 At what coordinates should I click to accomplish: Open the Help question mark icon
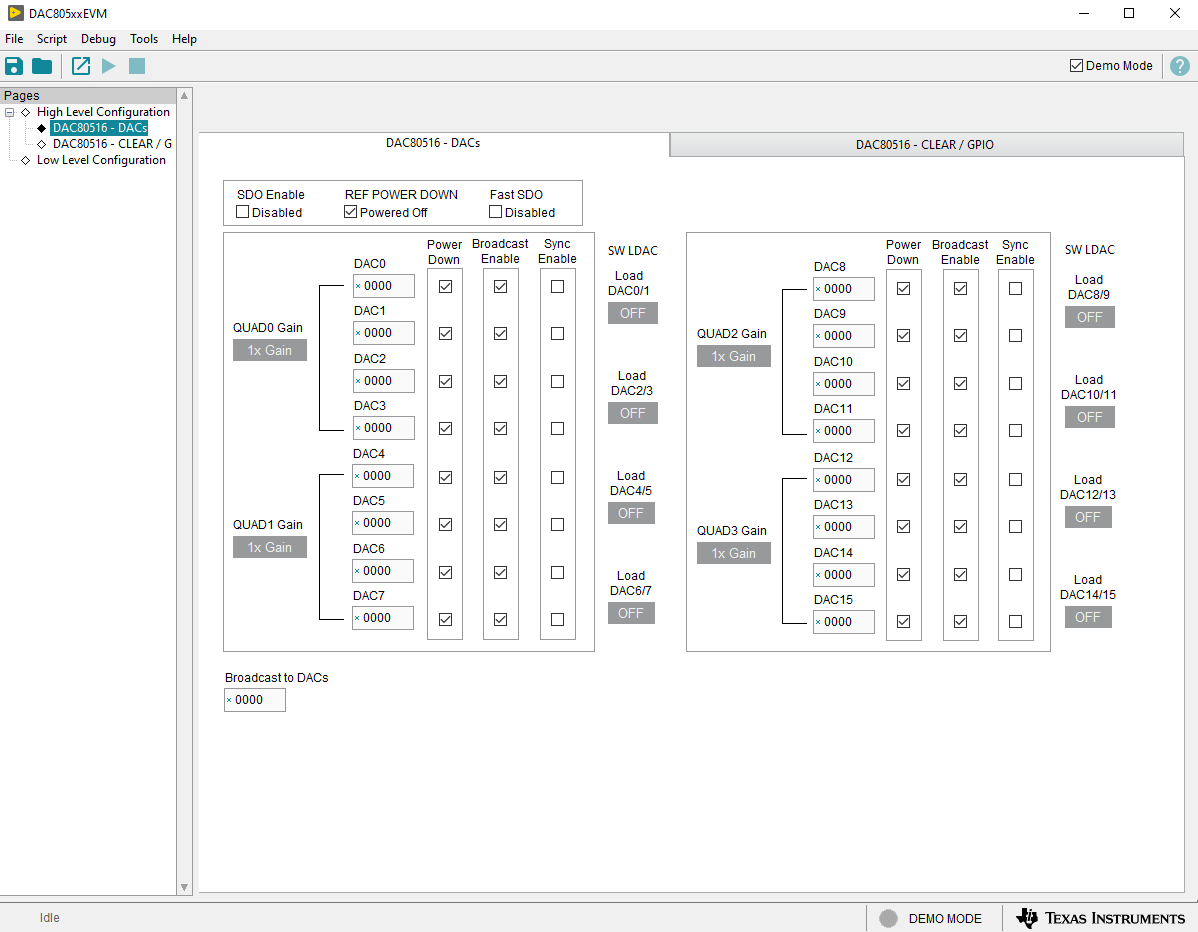(1180, 66)
